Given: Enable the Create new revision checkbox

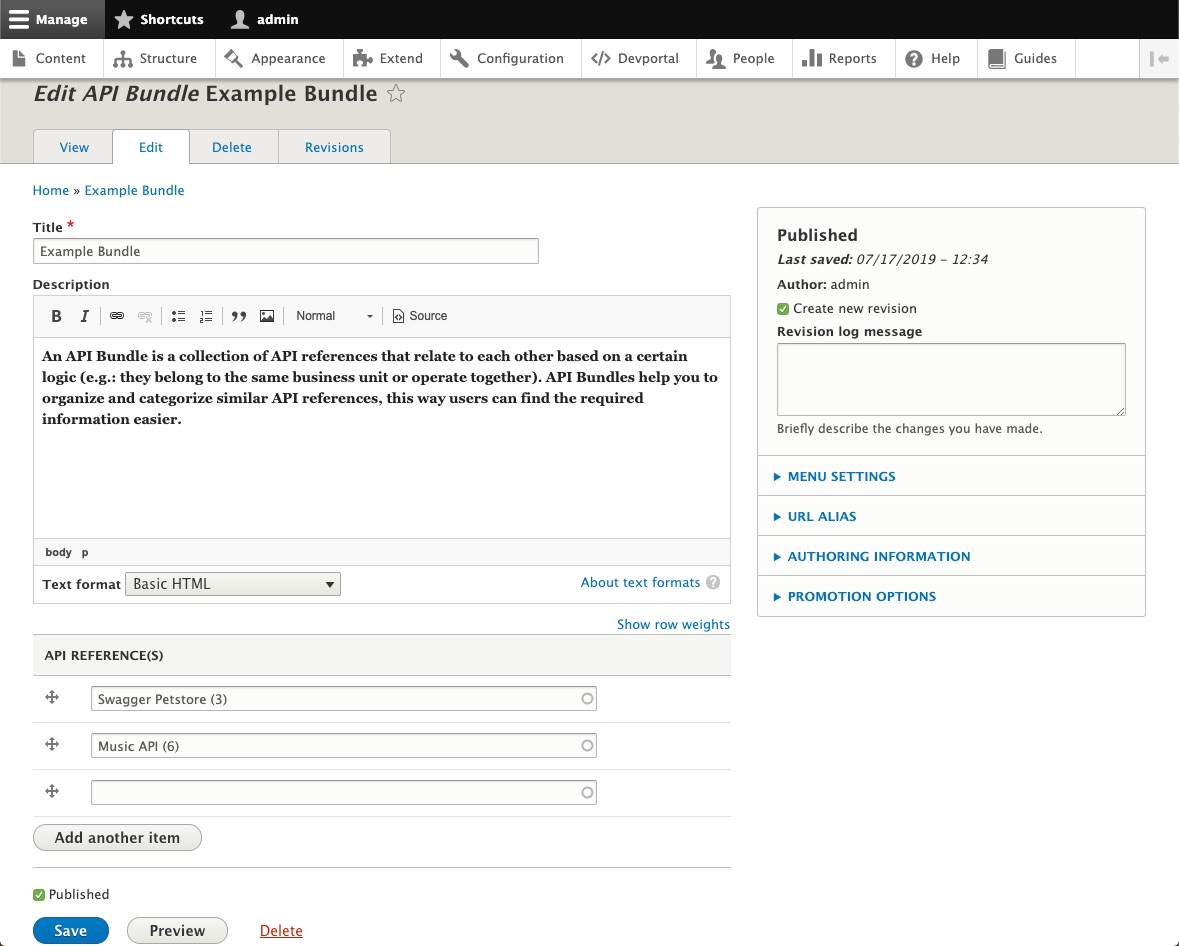Looking at the screenshot, I should pos(782,309).
